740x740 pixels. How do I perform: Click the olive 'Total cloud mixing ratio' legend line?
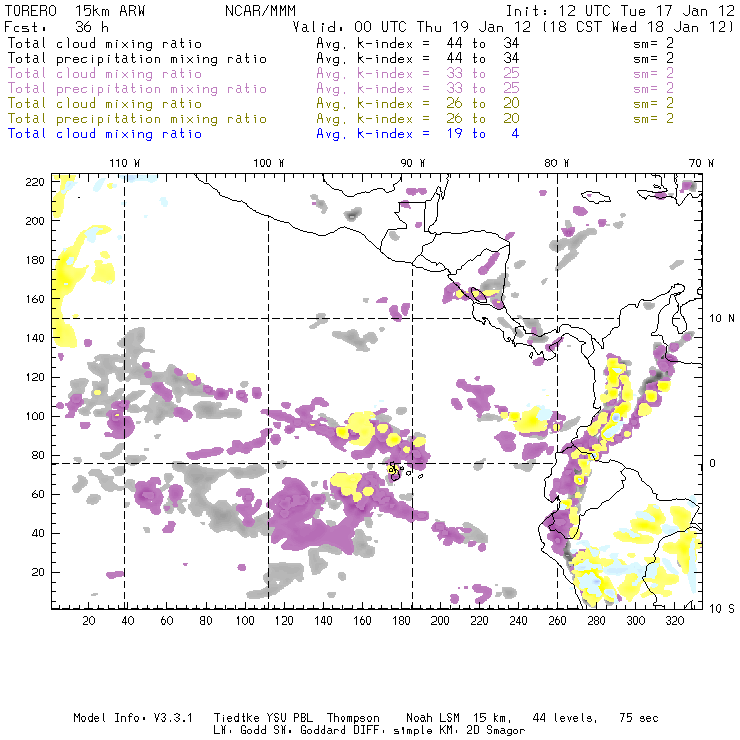pyautogui.click(x=105, y=103)
